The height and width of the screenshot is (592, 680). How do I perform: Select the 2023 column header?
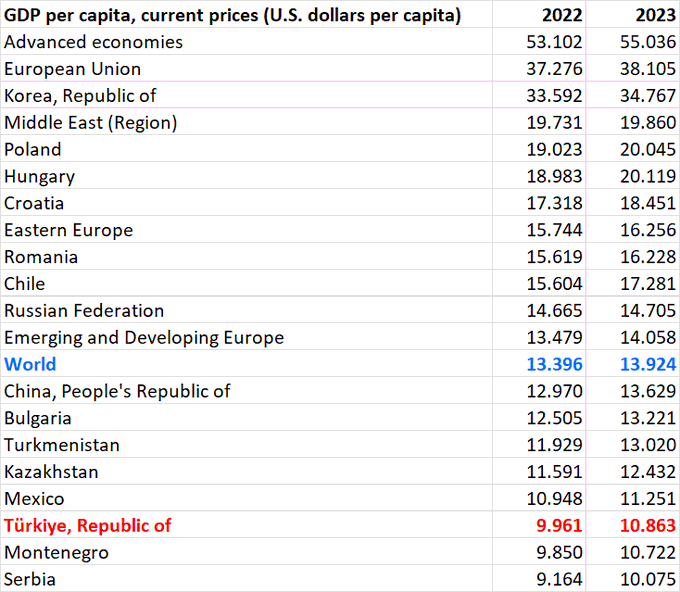(x=656, y=15)
